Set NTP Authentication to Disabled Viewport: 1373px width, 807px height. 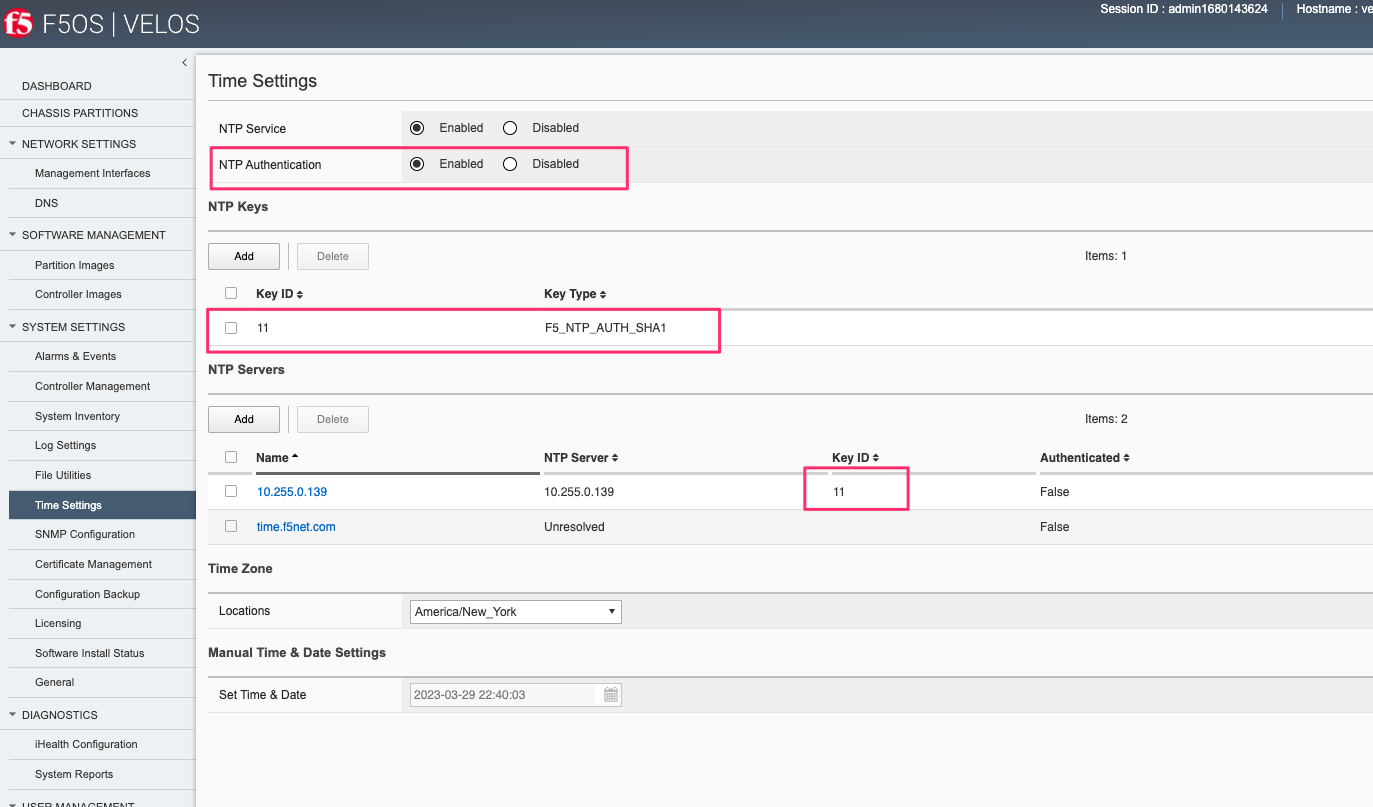510,164
